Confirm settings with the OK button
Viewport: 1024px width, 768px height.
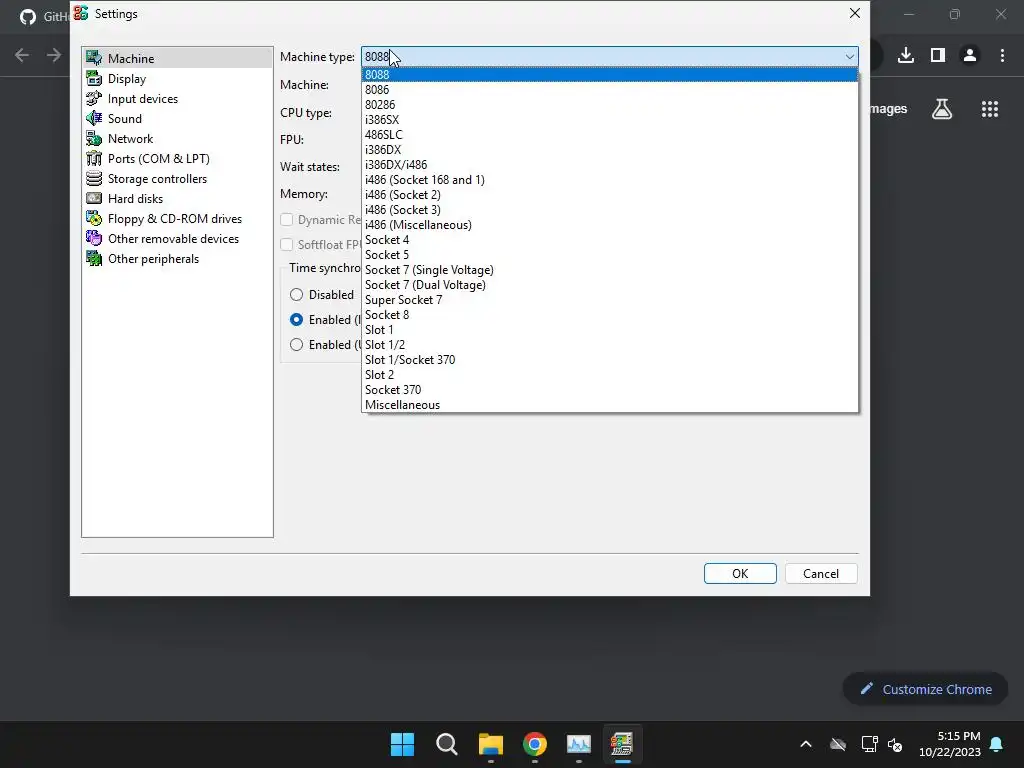[x=740, y=573]
